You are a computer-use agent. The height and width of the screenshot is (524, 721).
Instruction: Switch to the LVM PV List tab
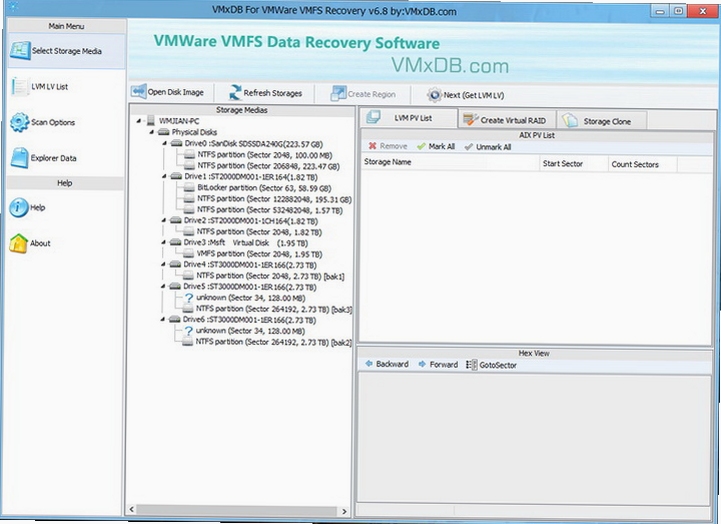point(408,118)
